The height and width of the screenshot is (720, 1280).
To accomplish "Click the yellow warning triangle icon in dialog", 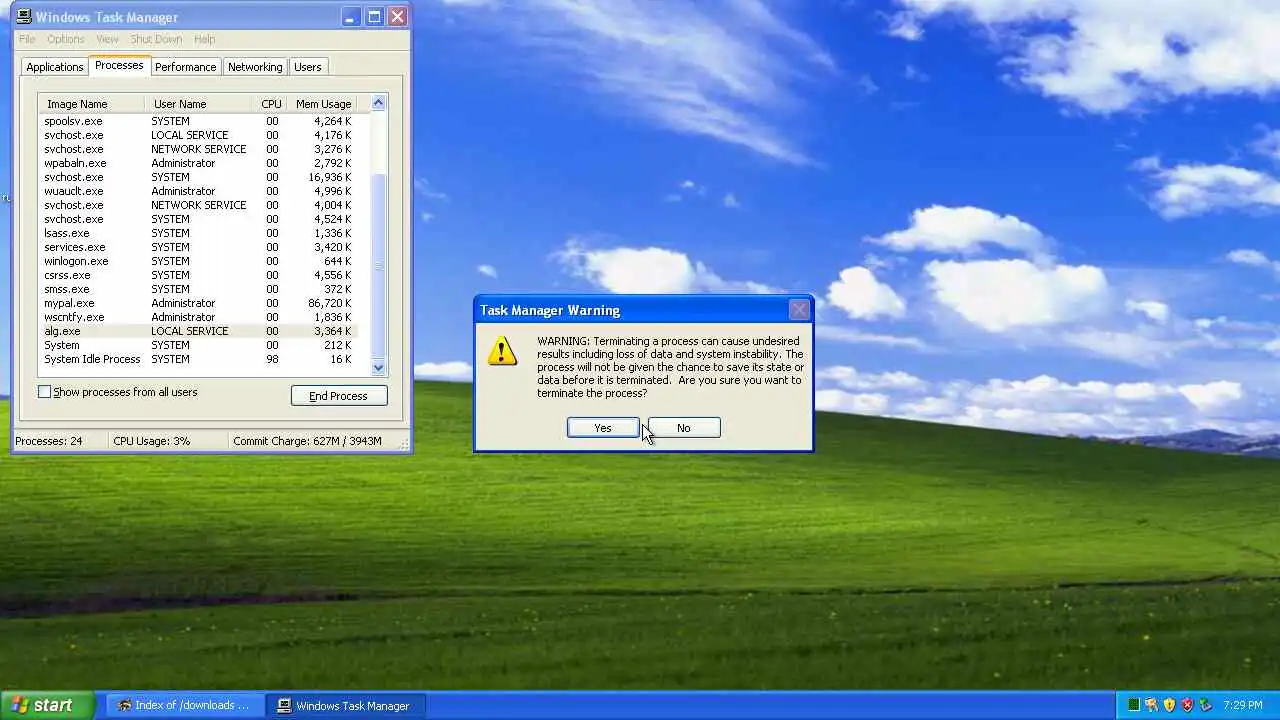I will 502,351.
